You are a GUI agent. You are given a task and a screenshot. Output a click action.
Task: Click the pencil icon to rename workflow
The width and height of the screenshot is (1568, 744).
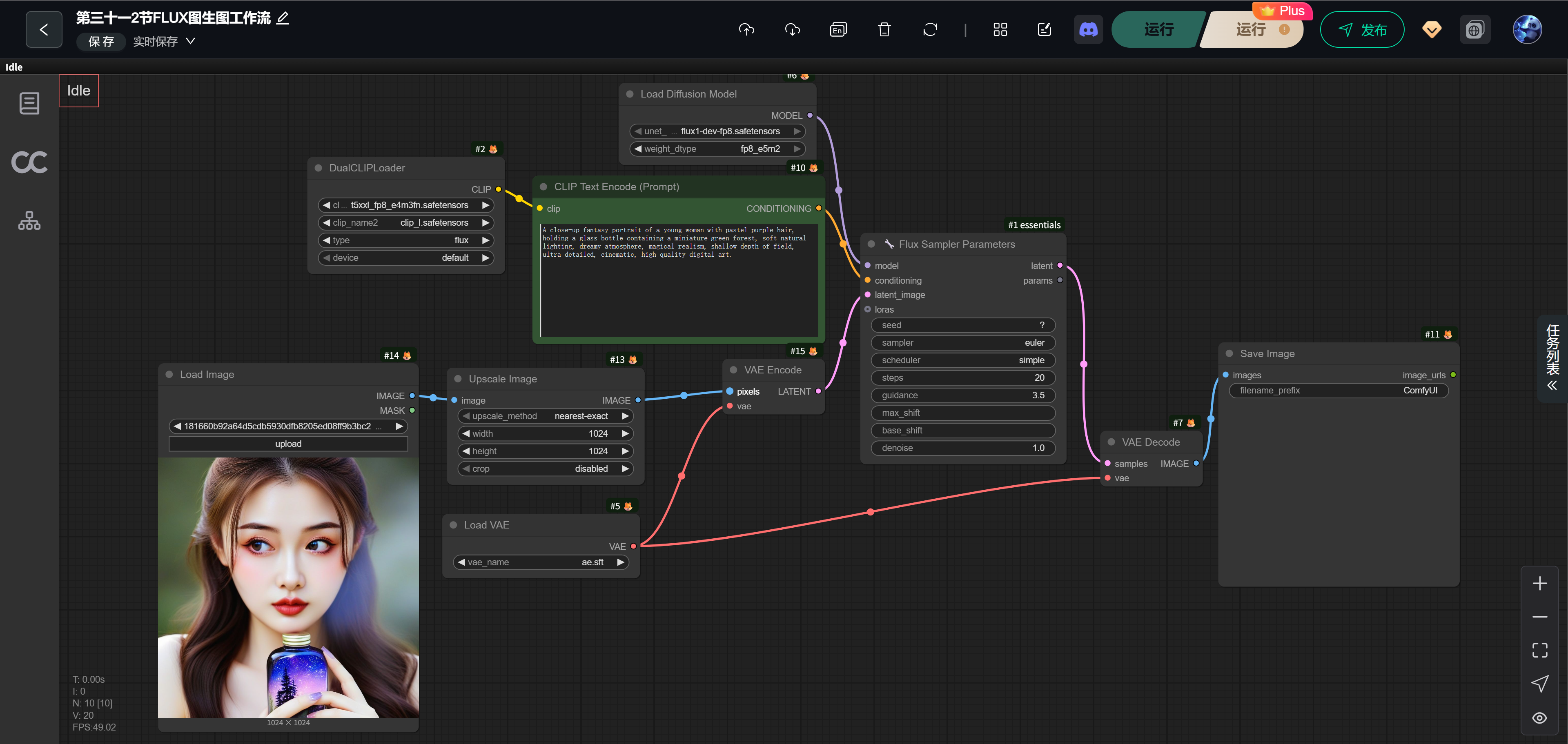[x=283, y=18]
